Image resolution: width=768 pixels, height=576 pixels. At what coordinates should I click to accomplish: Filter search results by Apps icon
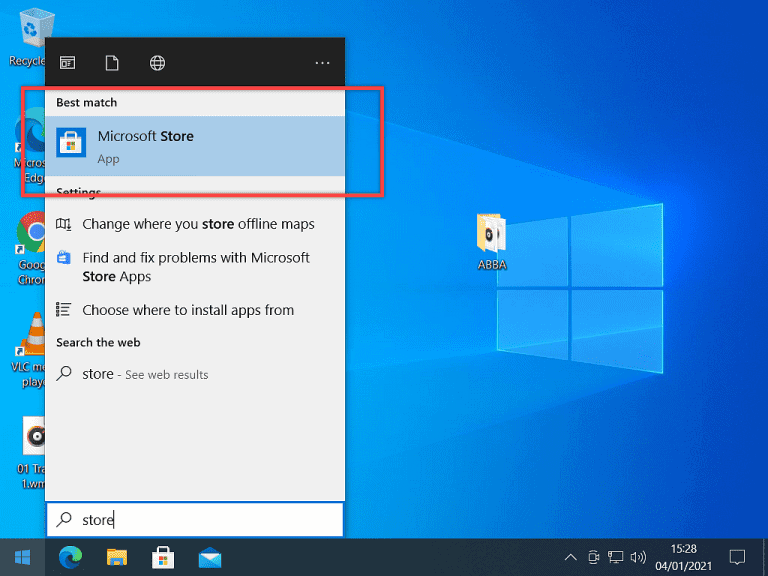pos(68,63)
